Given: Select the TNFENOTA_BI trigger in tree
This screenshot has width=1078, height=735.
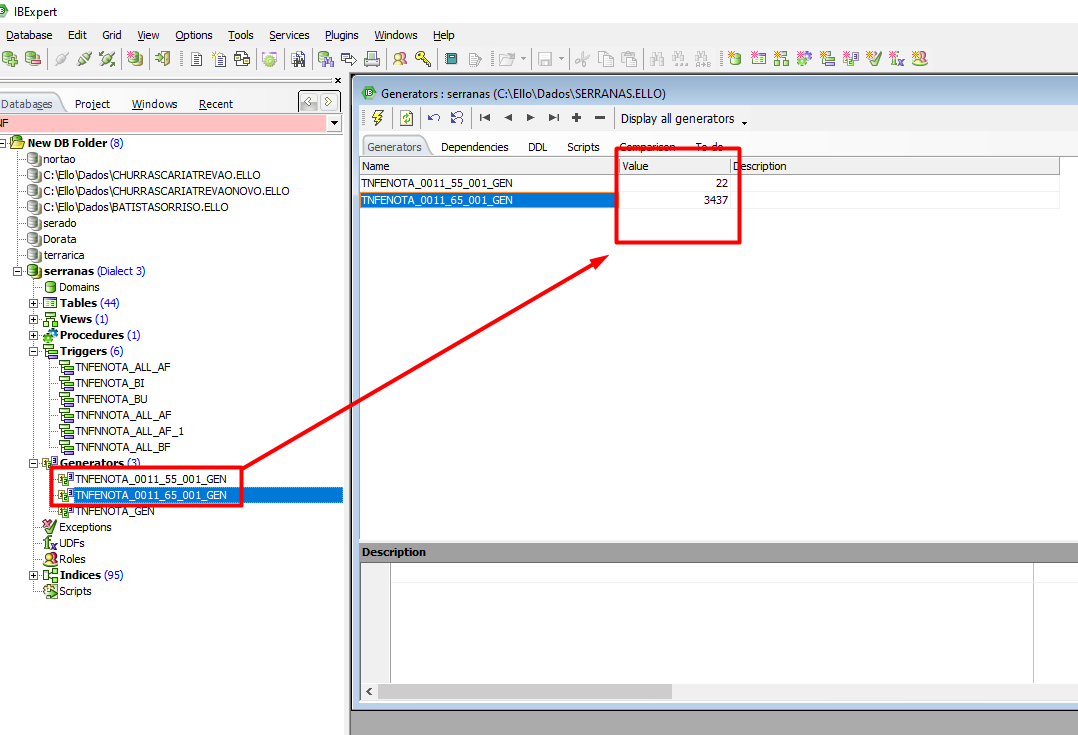Looking at the screenshot, I should tap(109, 383).
